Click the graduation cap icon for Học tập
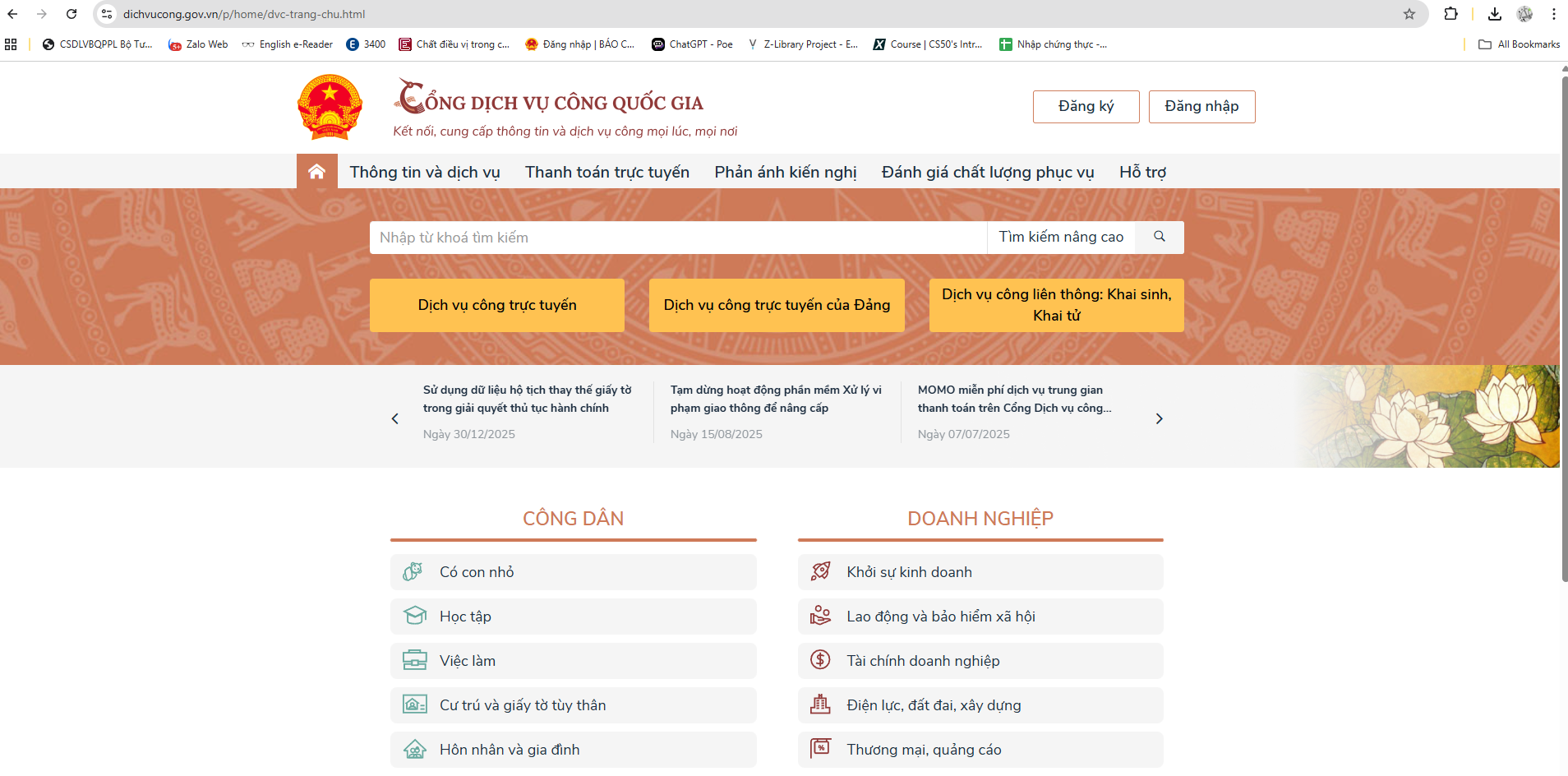The height and width of the screenshot is (776, 1568). click(415, 616)
